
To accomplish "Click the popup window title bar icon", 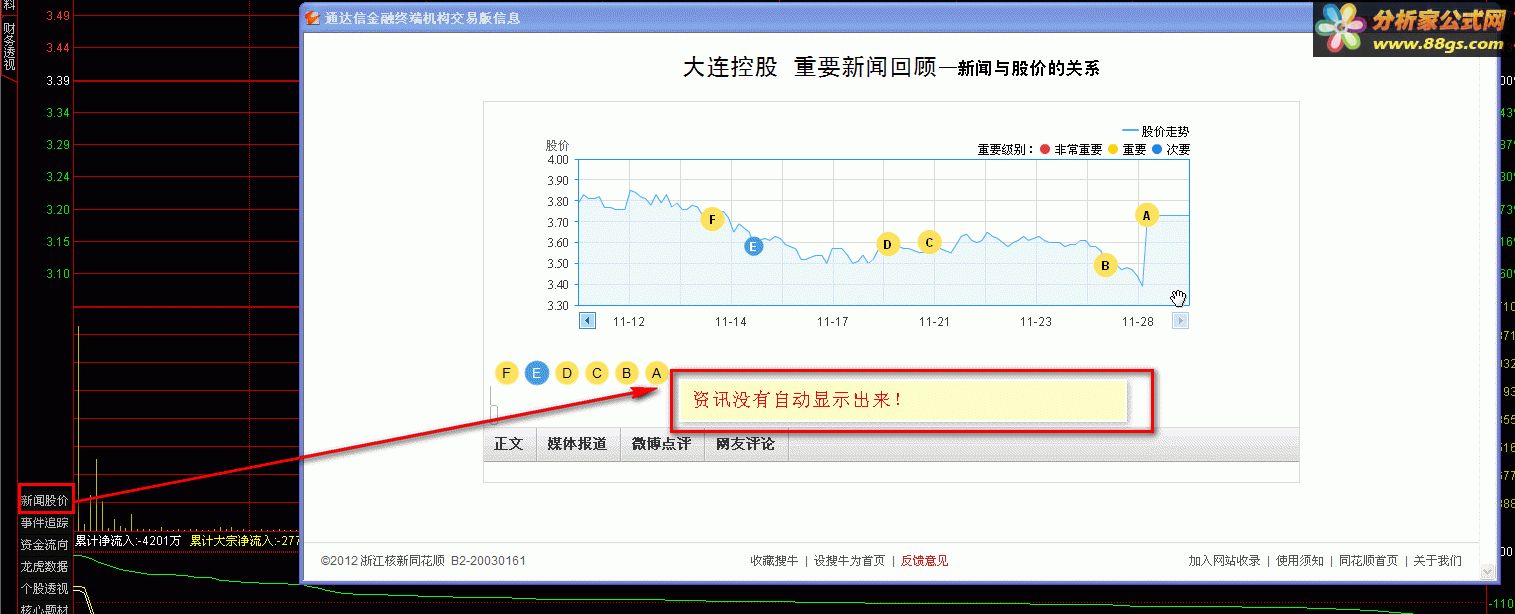I will 313,17.
